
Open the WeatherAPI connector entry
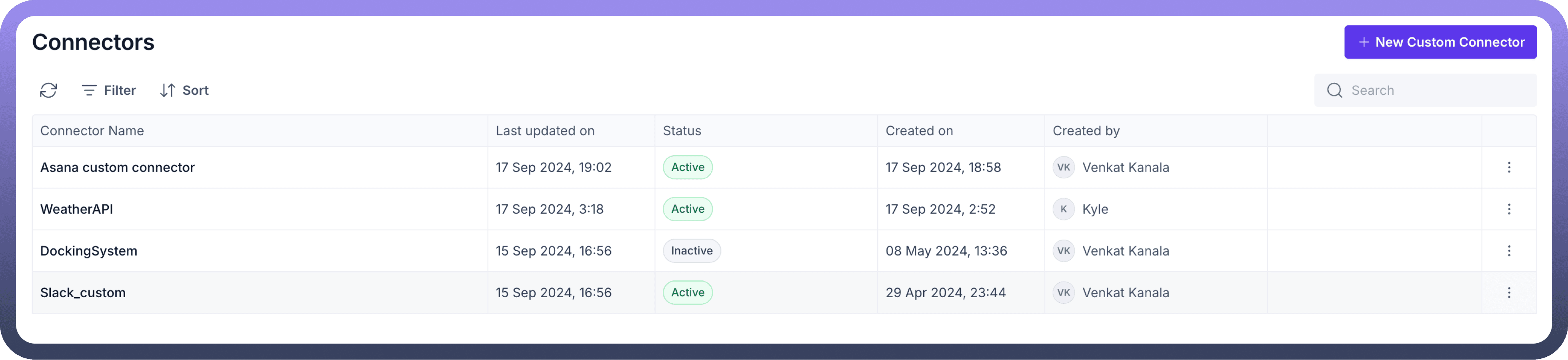click(77, 209)
